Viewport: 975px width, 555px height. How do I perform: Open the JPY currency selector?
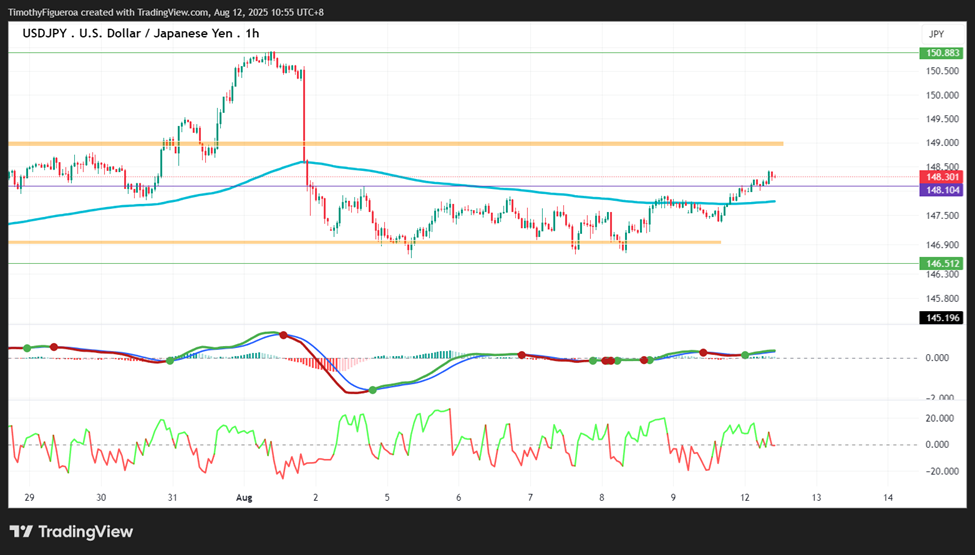[x=936, y=34]
